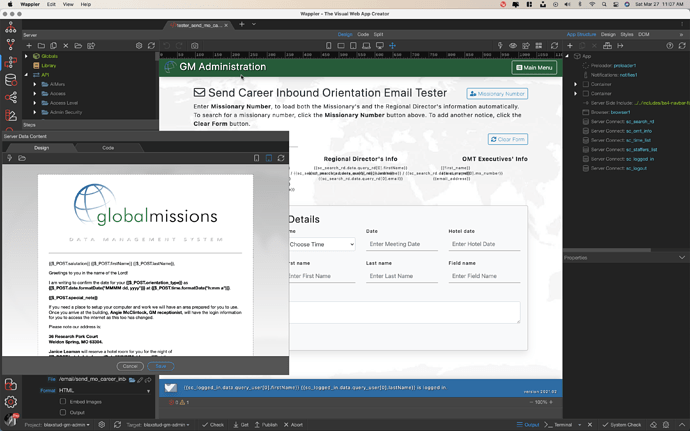Open the Database Manager icon in left sidebar
Screen dimensions: 690x431
11,80
